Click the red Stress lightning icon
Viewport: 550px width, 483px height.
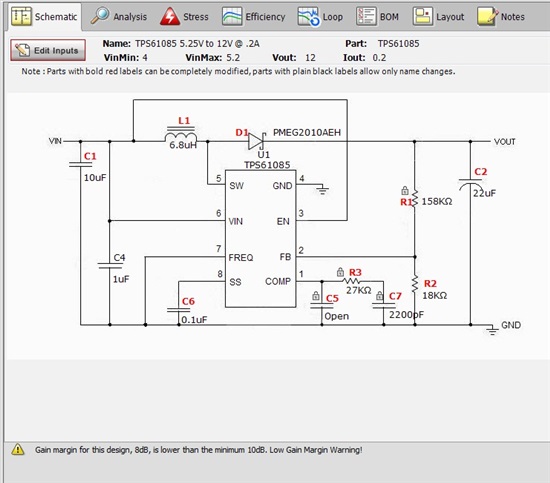pyautogui.click(x=170, y=16)
